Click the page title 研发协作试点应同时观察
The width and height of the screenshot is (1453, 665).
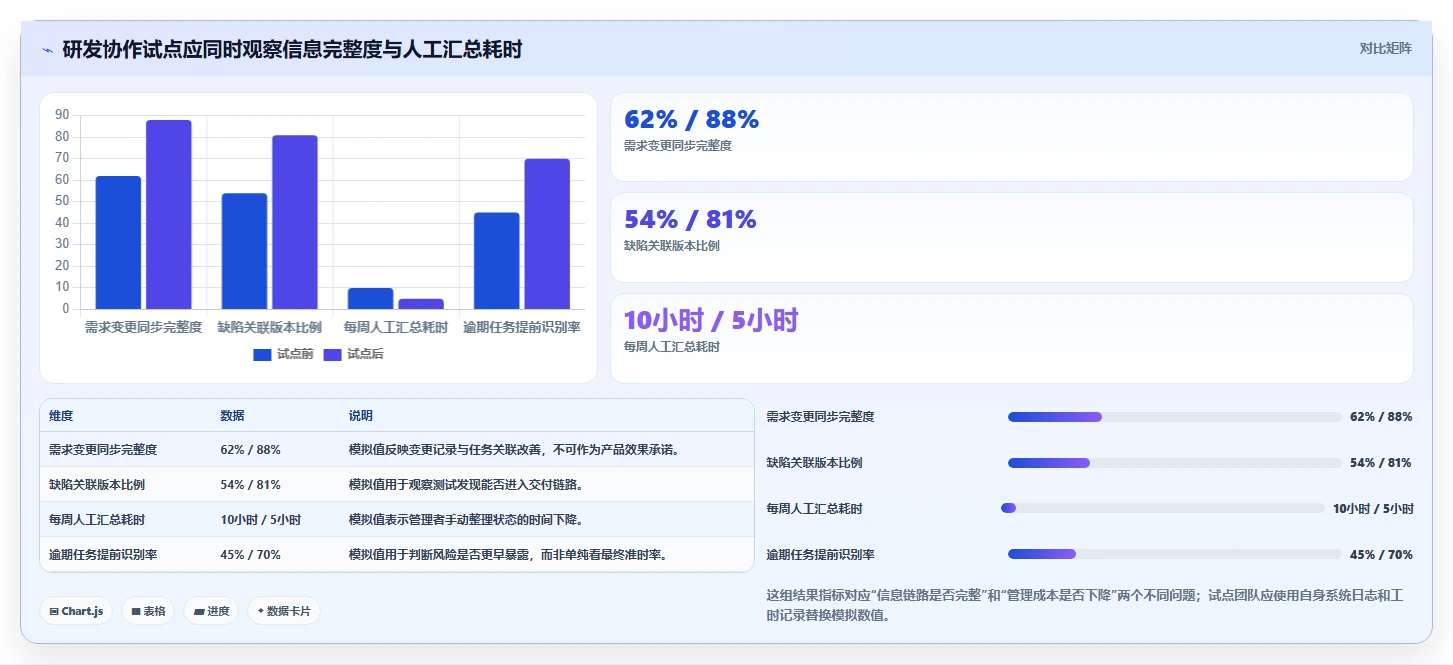coord(292,50)
